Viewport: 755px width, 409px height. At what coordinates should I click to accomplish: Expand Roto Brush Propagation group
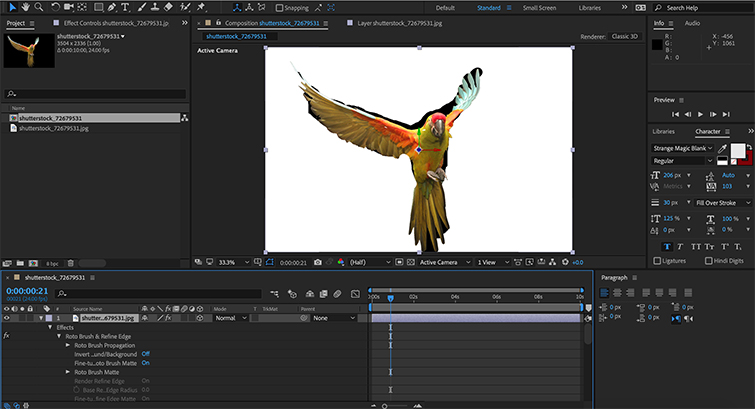[68, 345]
